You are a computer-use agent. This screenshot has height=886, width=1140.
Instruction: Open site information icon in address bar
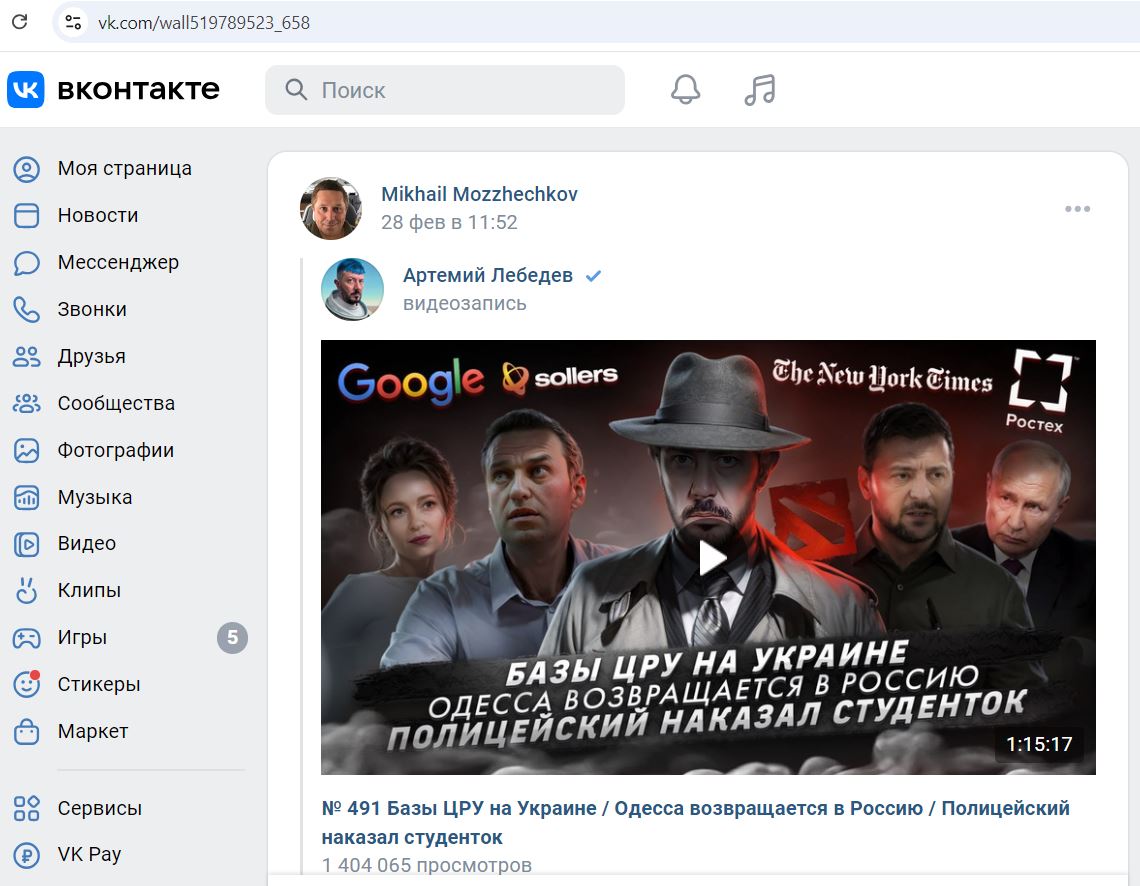tap(73, 22)
